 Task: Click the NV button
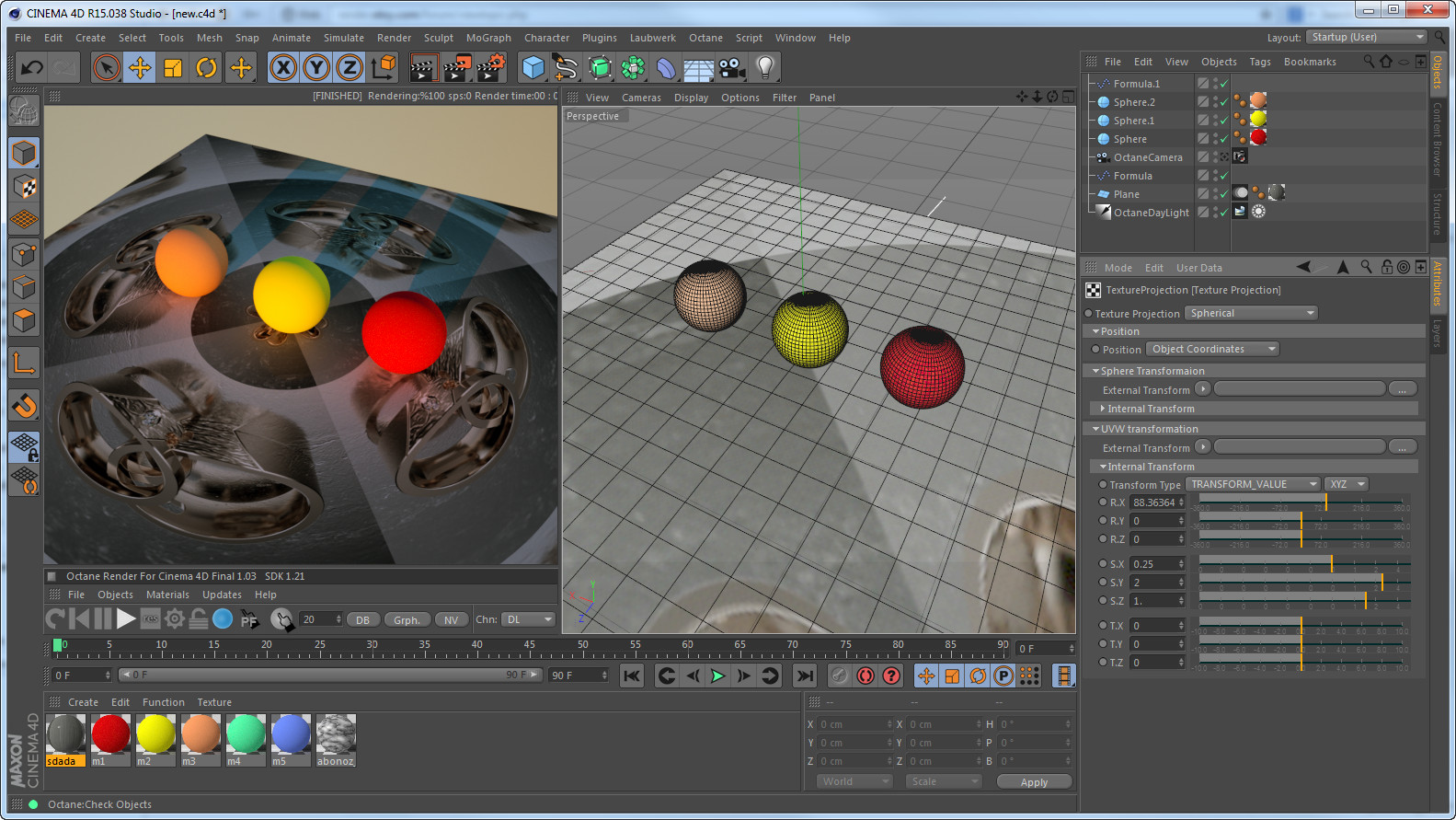click(x=451, y=619)
